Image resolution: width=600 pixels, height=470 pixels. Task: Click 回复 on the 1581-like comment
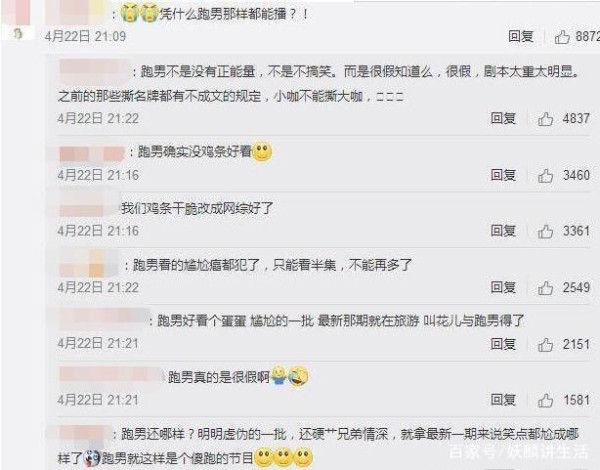(503, 400)
